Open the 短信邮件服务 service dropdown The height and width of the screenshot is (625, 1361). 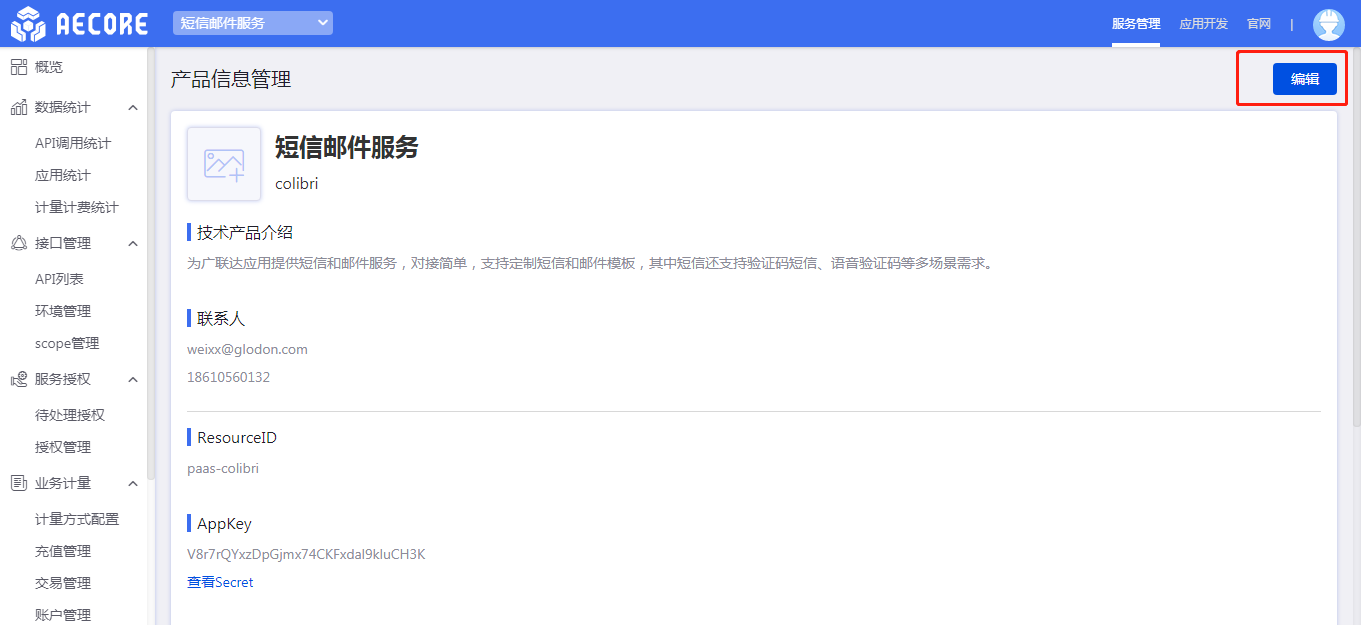click(253, 23)
